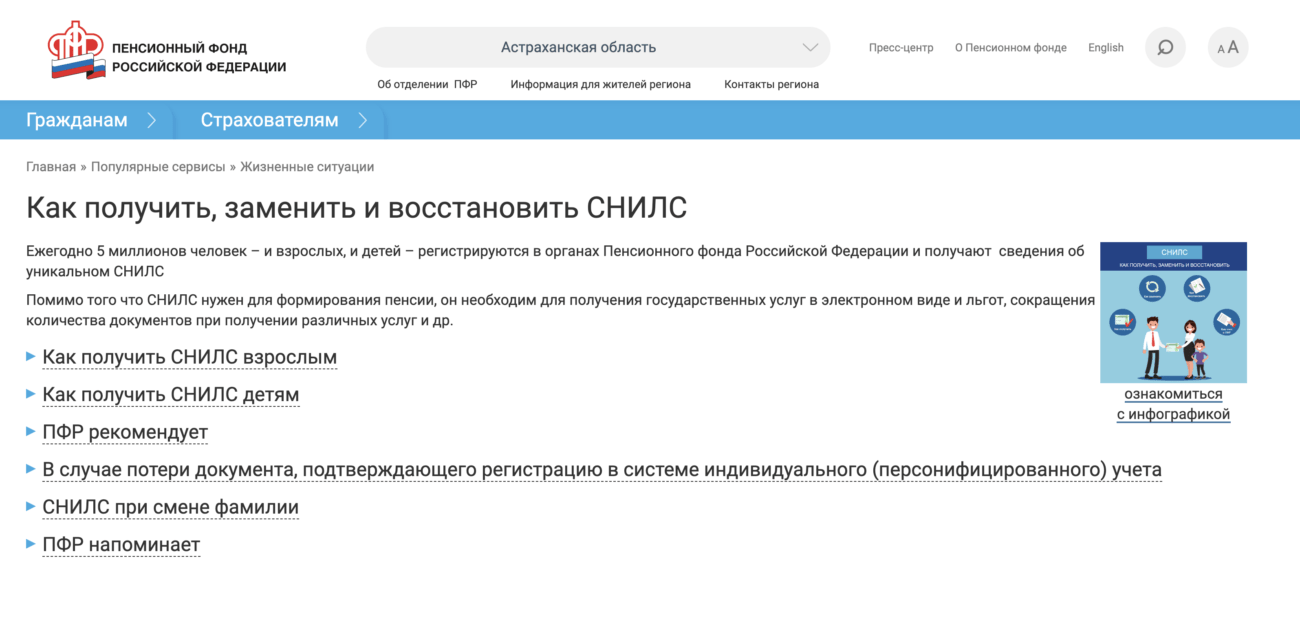Open the Астраханская область region dropdown

pyautogui.click(x=598, y=47)
